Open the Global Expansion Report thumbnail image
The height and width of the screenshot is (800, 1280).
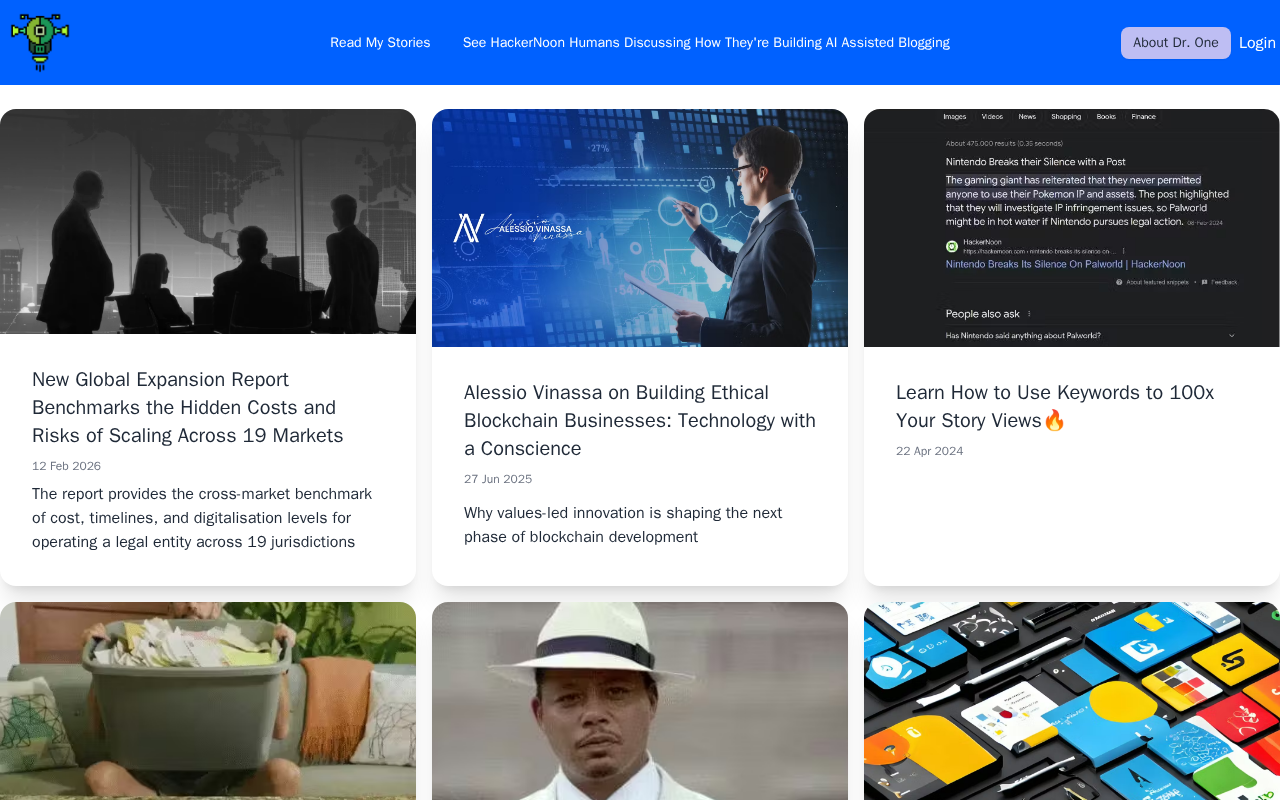coord(208,221)
